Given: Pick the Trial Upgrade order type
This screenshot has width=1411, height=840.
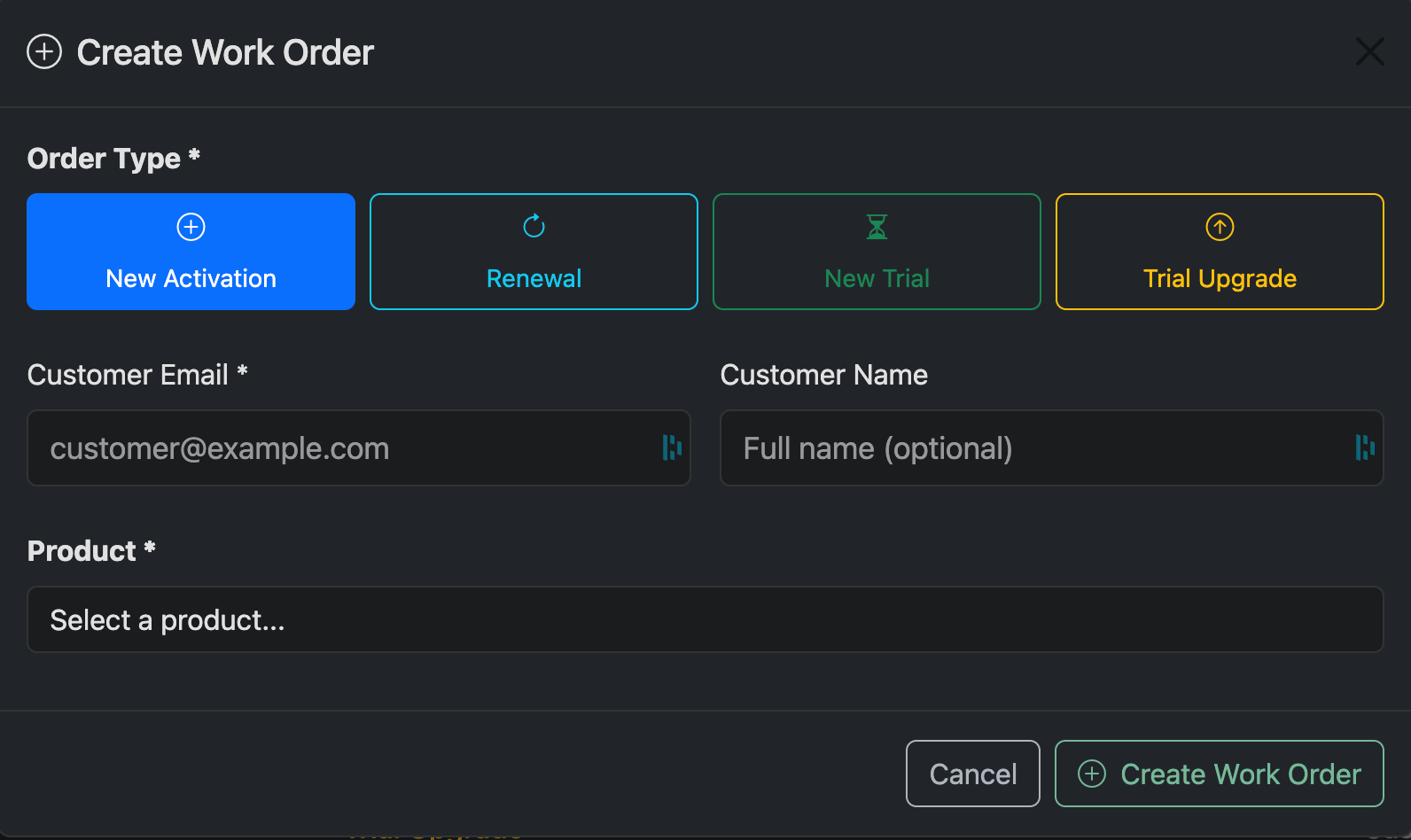Looking at the screenshot, I should [1220, 252].
